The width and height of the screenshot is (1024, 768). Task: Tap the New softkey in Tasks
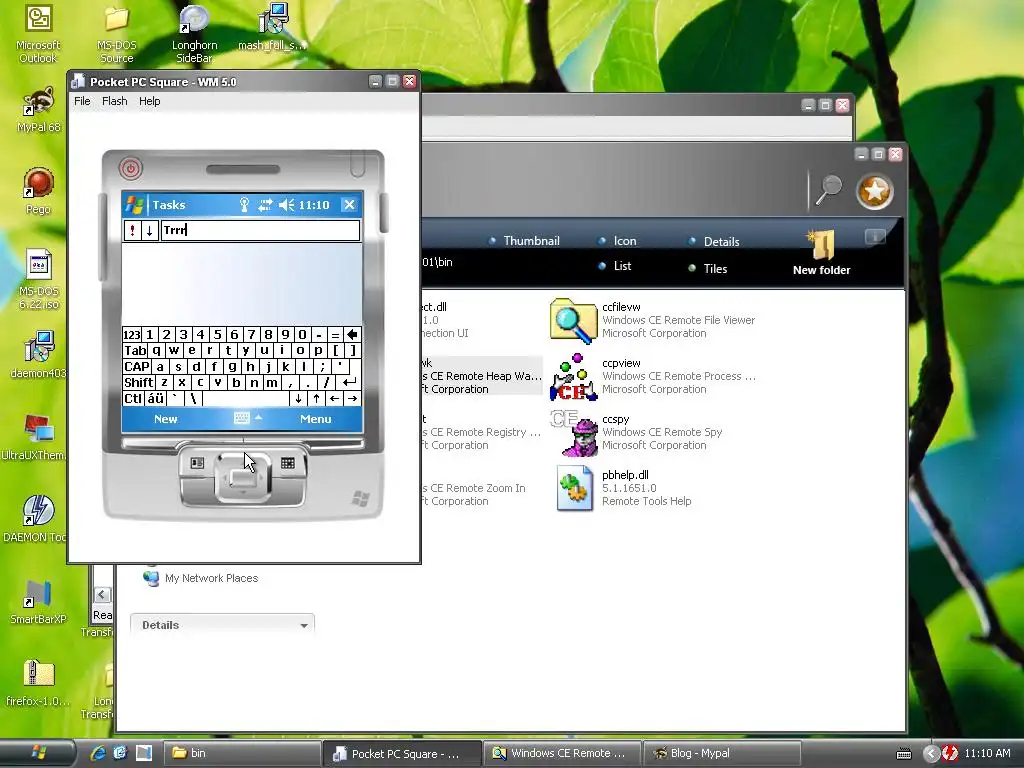point(166,419)
